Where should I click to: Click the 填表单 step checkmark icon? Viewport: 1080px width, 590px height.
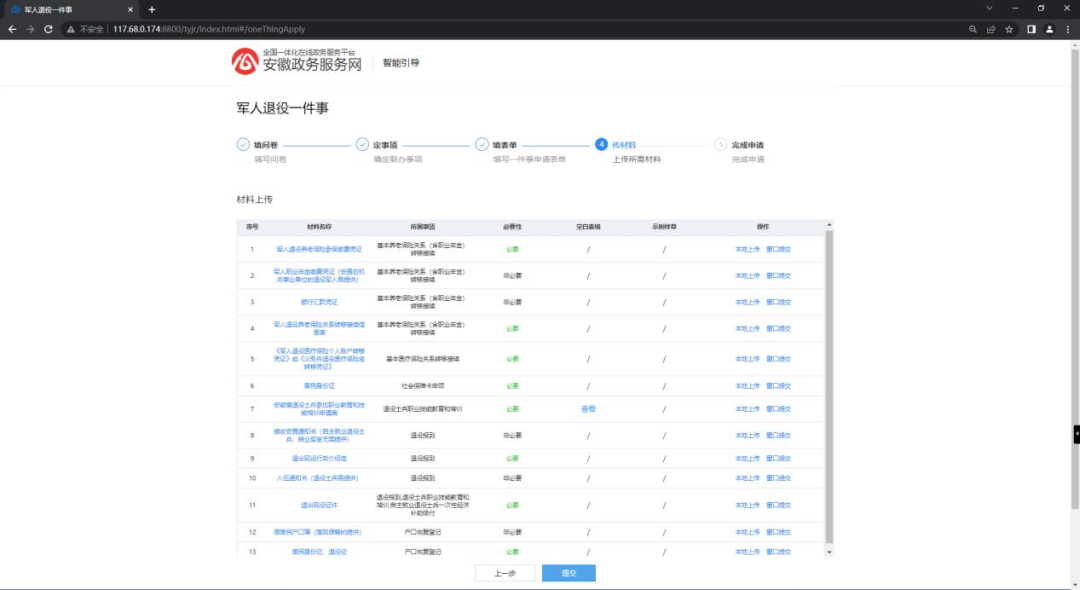[481, 145]
